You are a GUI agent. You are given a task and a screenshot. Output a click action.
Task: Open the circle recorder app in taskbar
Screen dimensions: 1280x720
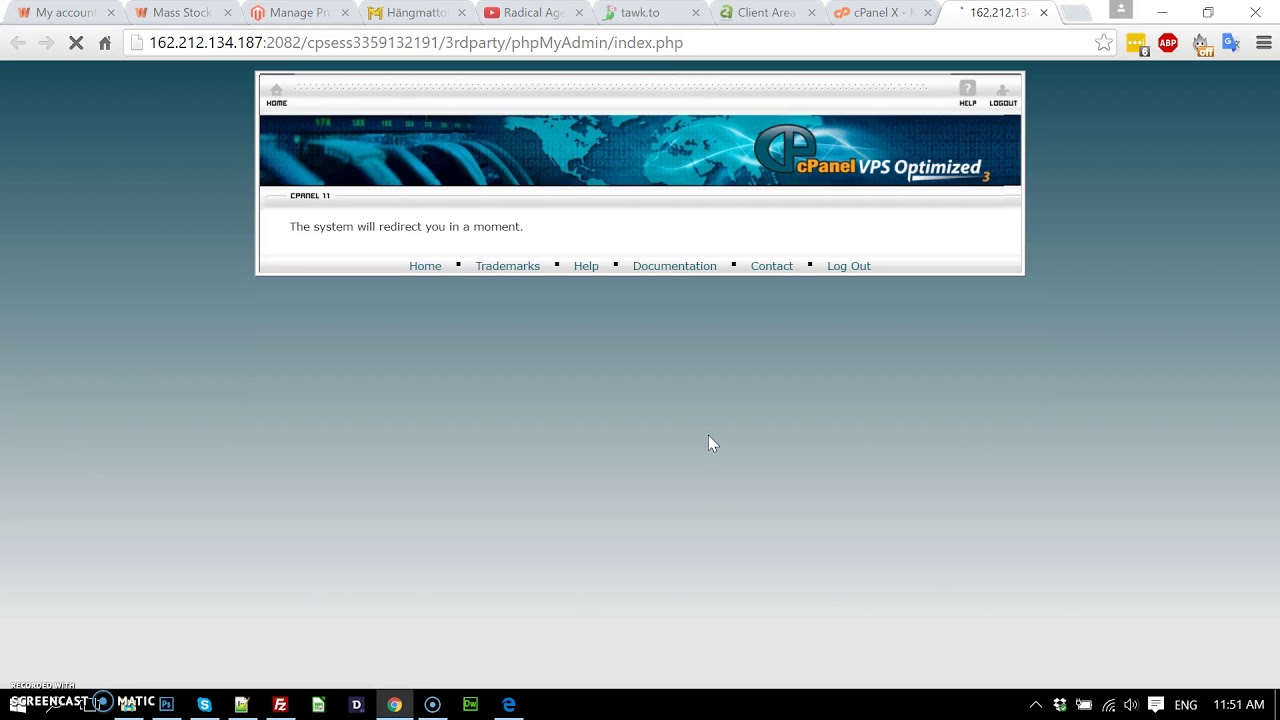(x=432, y=704)
